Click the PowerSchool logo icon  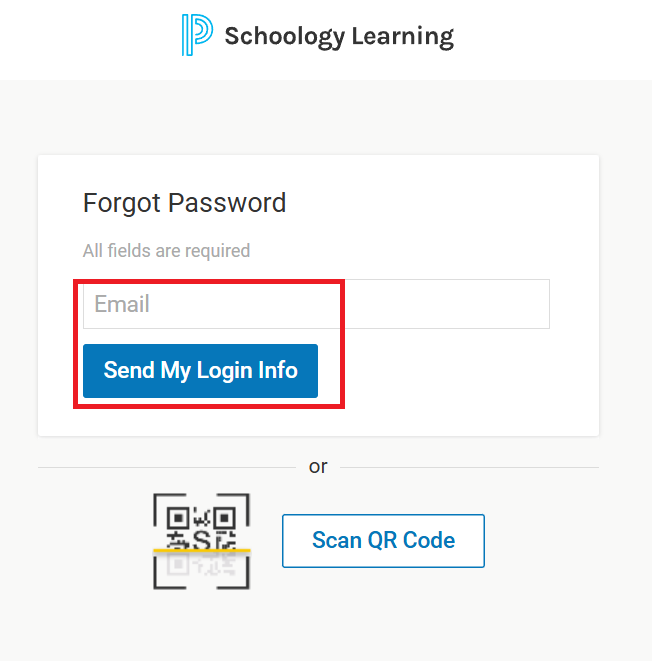tap(196, 36)
